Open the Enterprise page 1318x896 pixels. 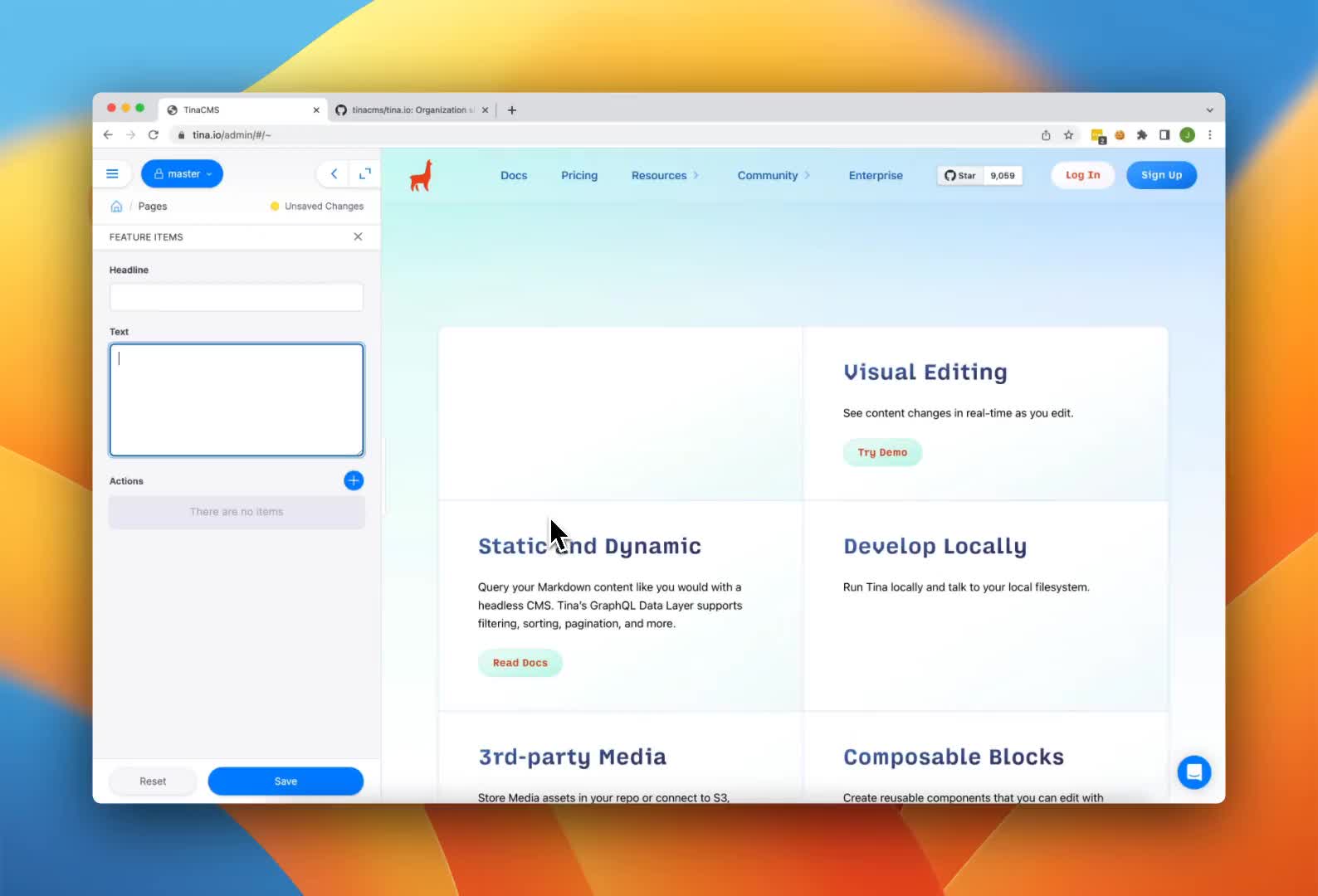point(876,175)
